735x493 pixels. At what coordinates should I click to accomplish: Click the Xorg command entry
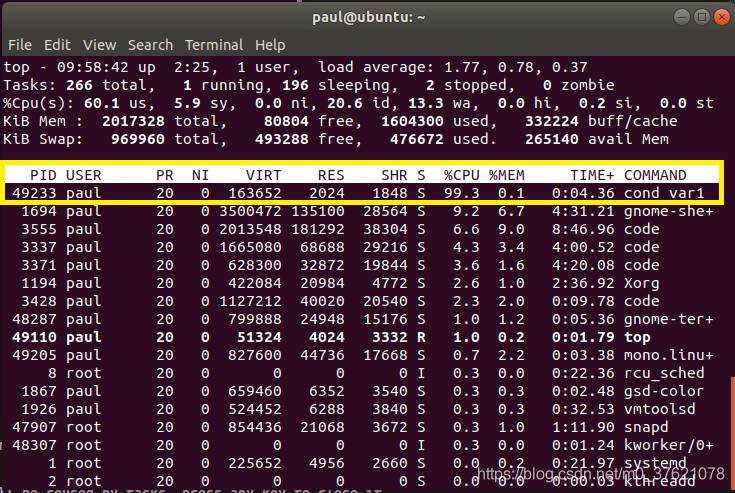point(642,284)
